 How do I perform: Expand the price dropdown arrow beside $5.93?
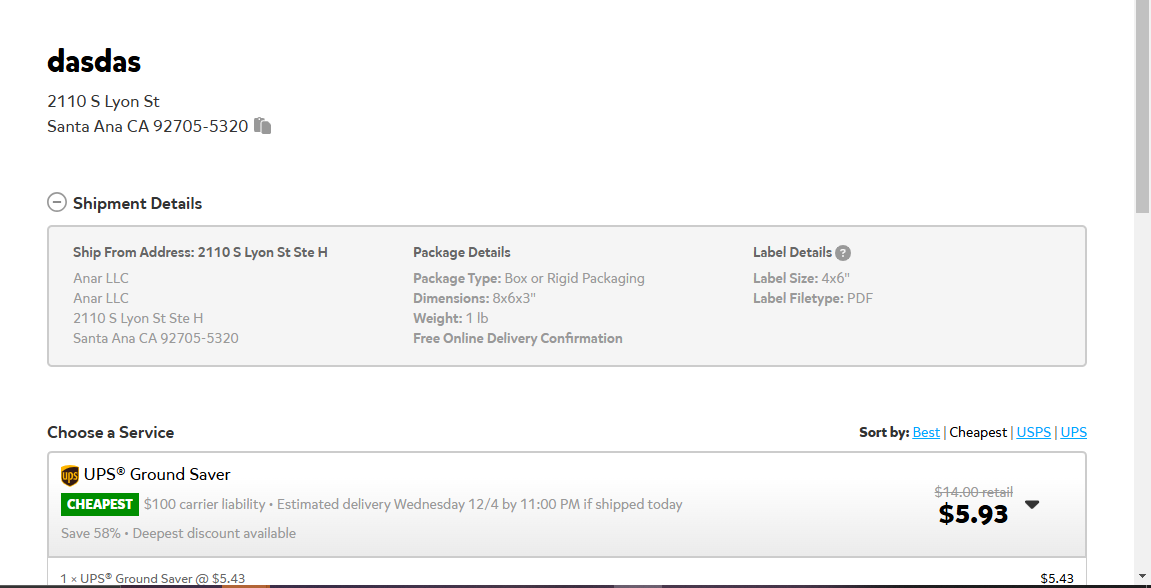pyautogui.click(x=1032, y=504)
